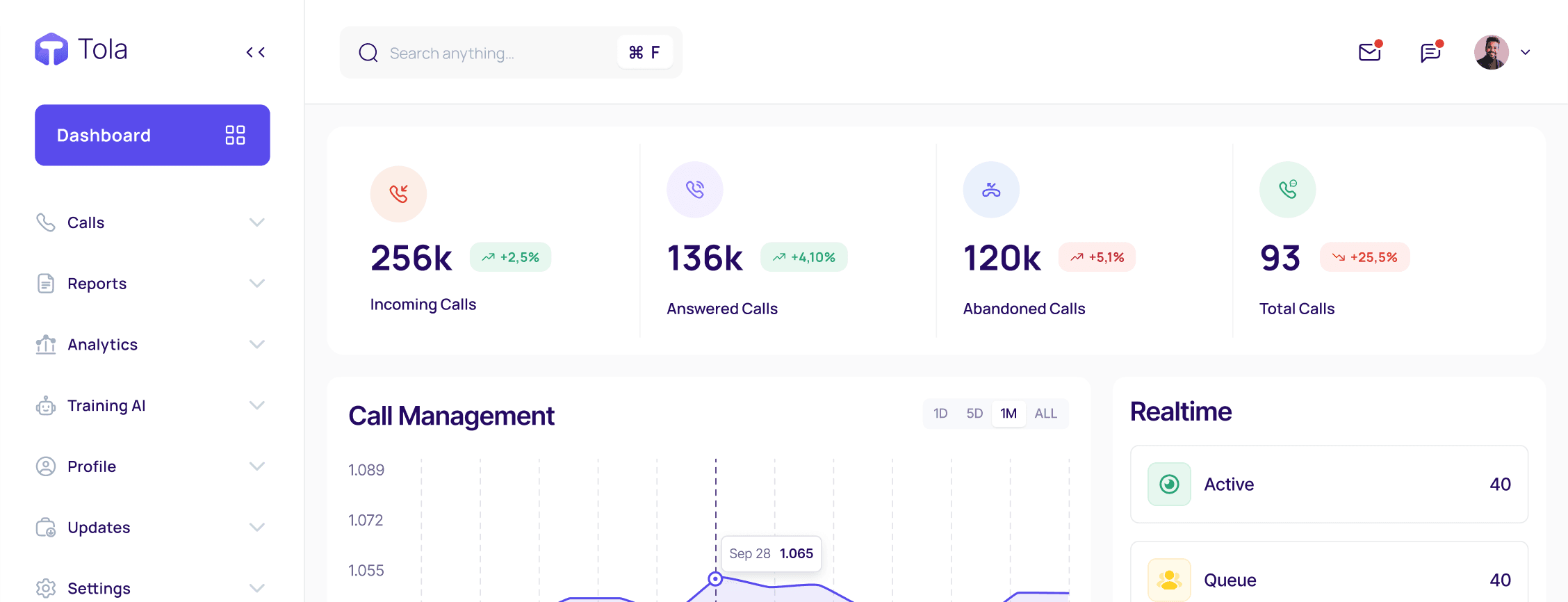Collapse the sidebar with double-chevron icon
The width and height of the screenshot is (1568, 602).
[x=256, y=52]
